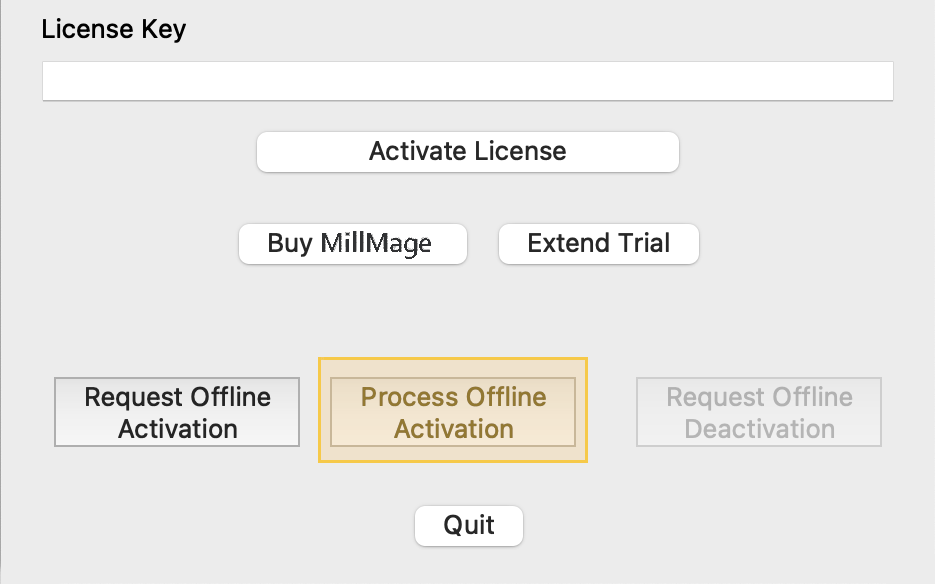
Task: Click Extend Trial
Action: pyautogui.click(x=598, y=244)
